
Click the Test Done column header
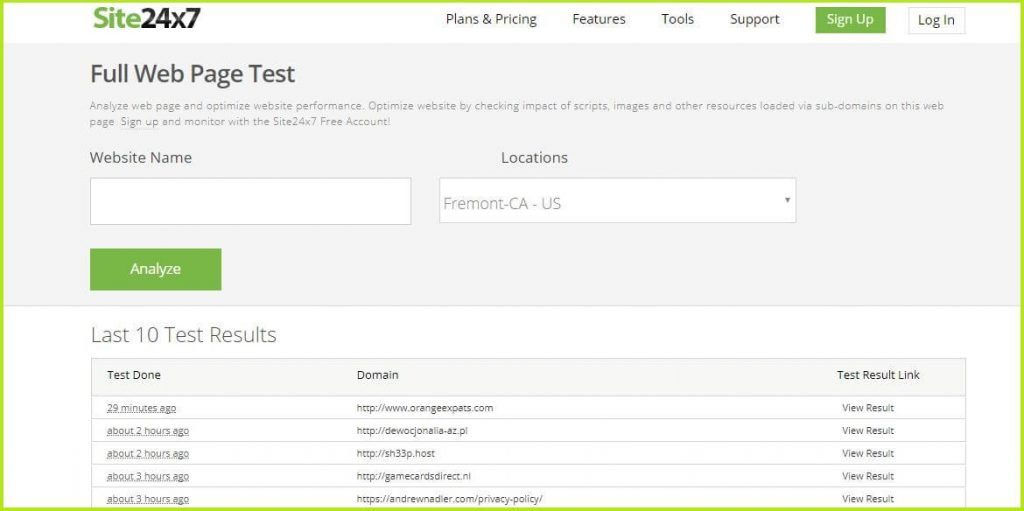[x=134, y=375]
